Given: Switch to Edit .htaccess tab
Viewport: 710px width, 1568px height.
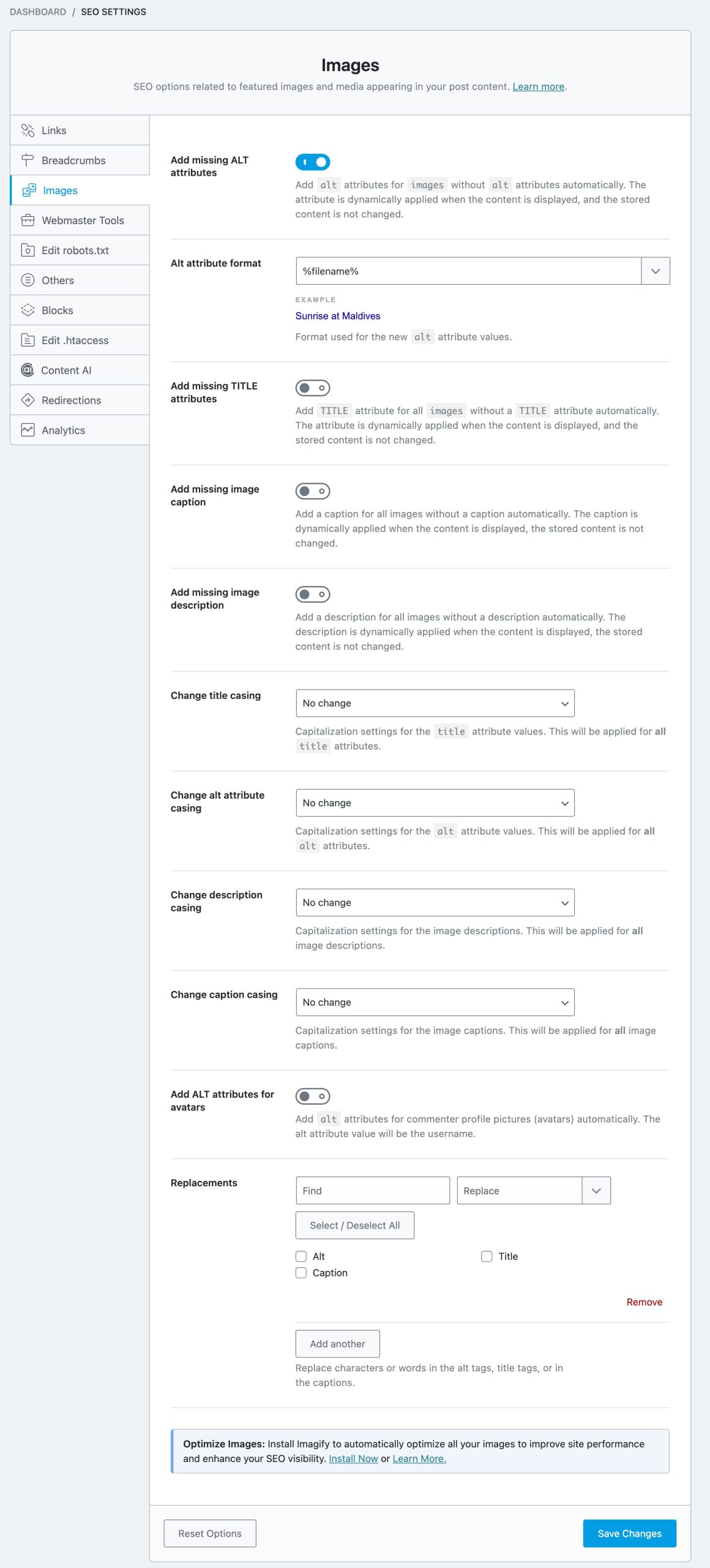Looking at the screenshot, I should coord(75,341).
